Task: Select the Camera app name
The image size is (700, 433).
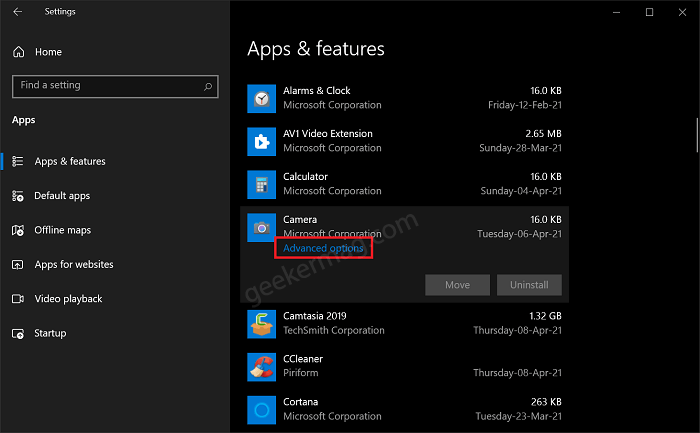Action: pyautogui.click(x=300, y=220)
